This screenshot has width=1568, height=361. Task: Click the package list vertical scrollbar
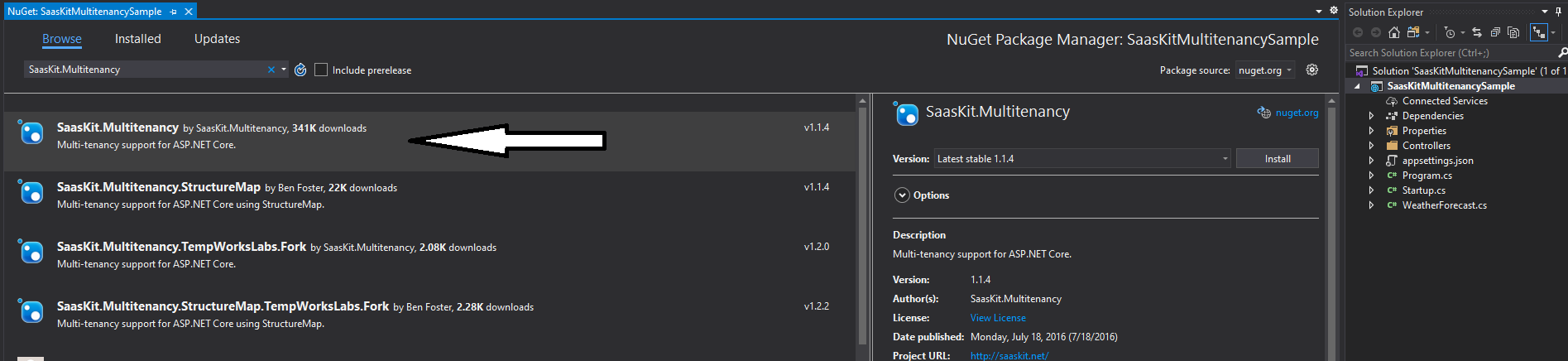[x=862, y=224]
